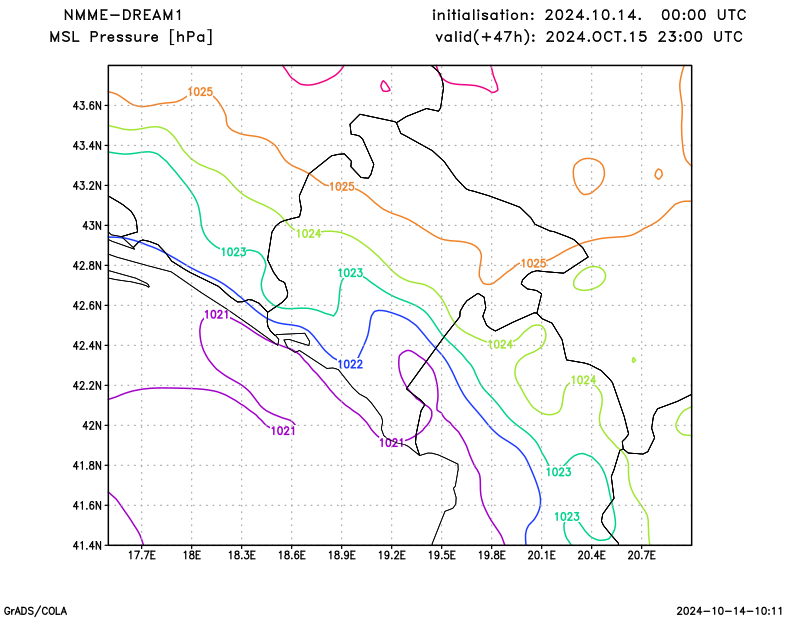Screen dimensions: 800x618
Task: Select the valid(+47h) 2024.OCT.15 23:00 UTC line
Action: [x=589, y=37]
